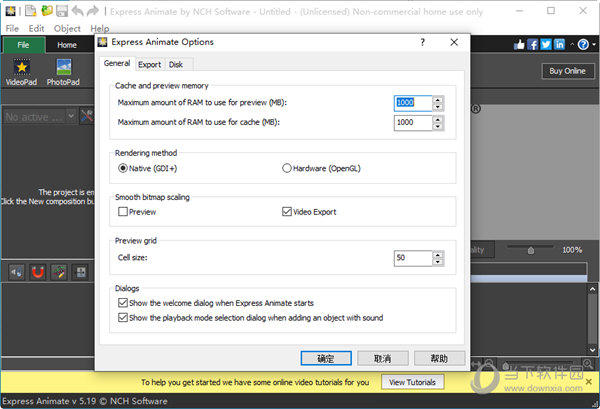Screen dimensions: 600x409
Task: Click the Open project folder icon
Action: 47,11
